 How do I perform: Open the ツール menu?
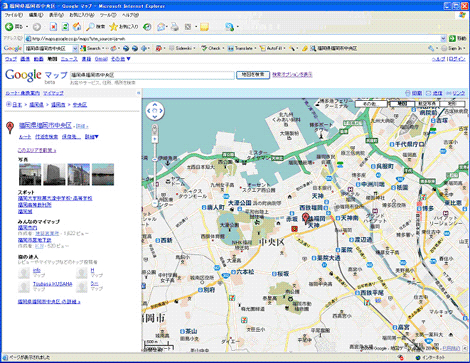108,15
